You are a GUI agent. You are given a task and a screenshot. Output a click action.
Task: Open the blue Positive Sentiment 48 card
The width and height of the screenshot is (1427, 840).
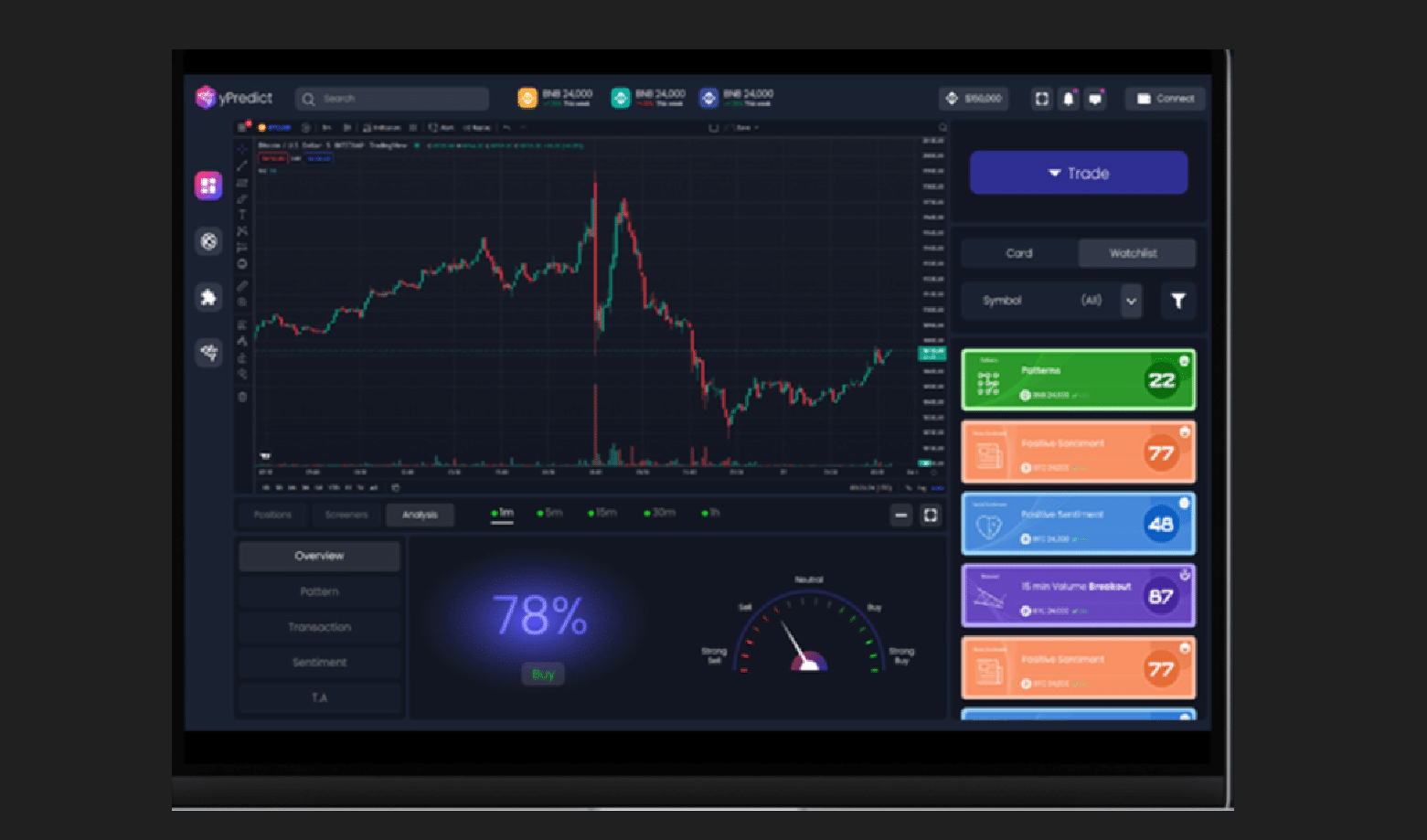[x=1079, y=524]
